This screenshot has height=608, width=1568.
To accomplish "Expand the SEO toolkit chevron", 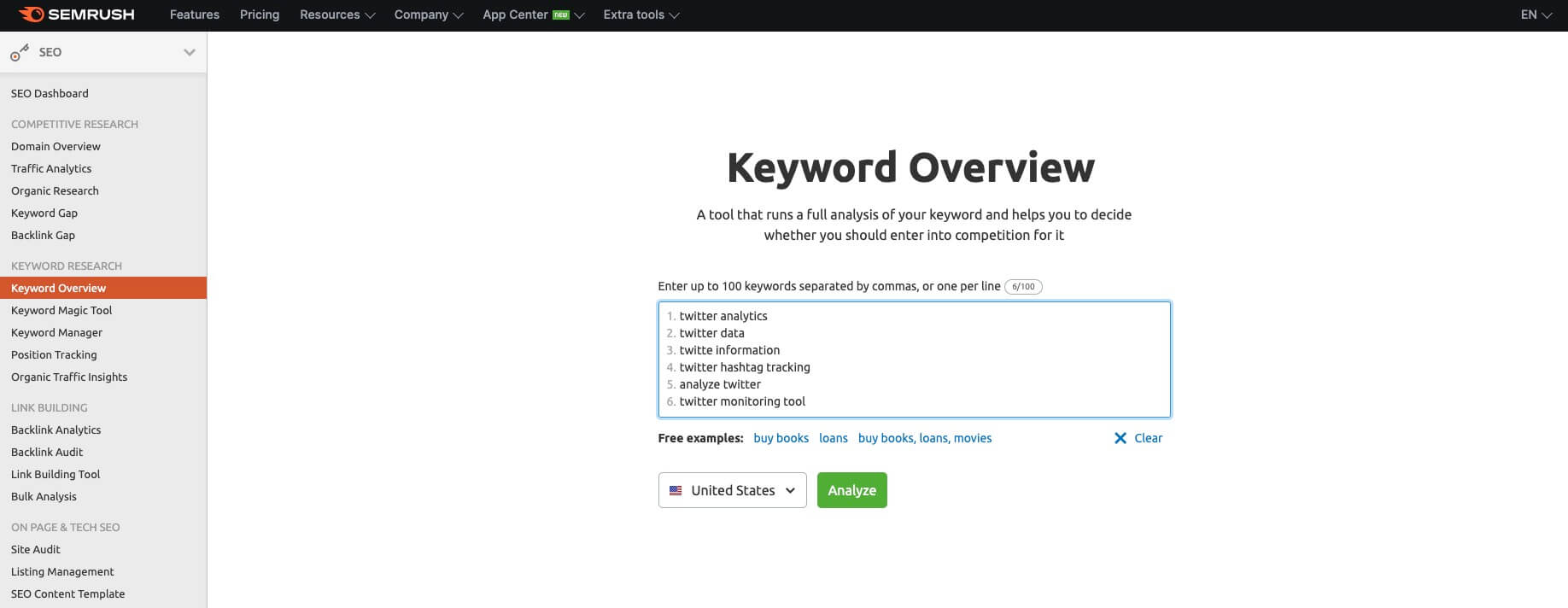I will pyautogui.click(x=190, y=52).
